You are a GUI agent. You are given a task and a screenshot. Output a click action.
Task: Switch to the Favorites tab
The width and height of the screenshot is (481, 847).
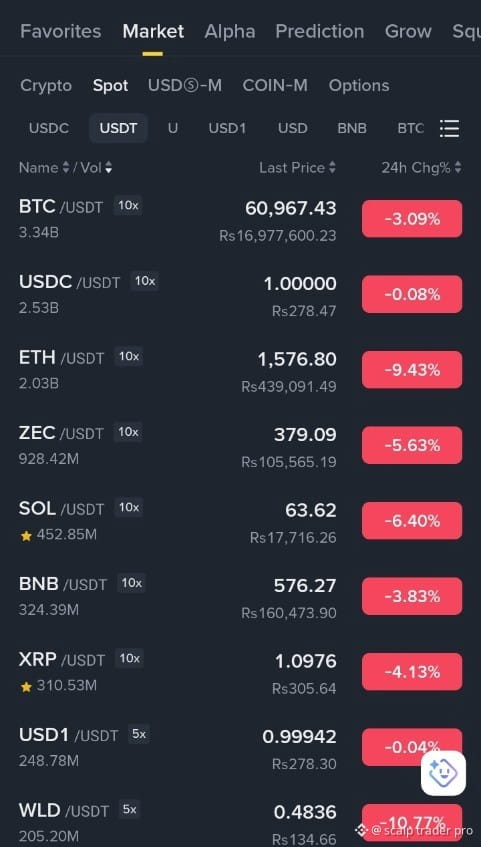point(61,31)
